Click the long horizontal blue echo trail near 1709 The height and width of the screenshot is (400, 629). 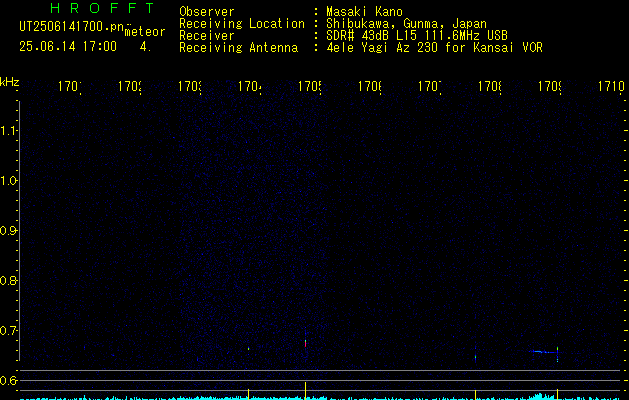click(544, 352)
